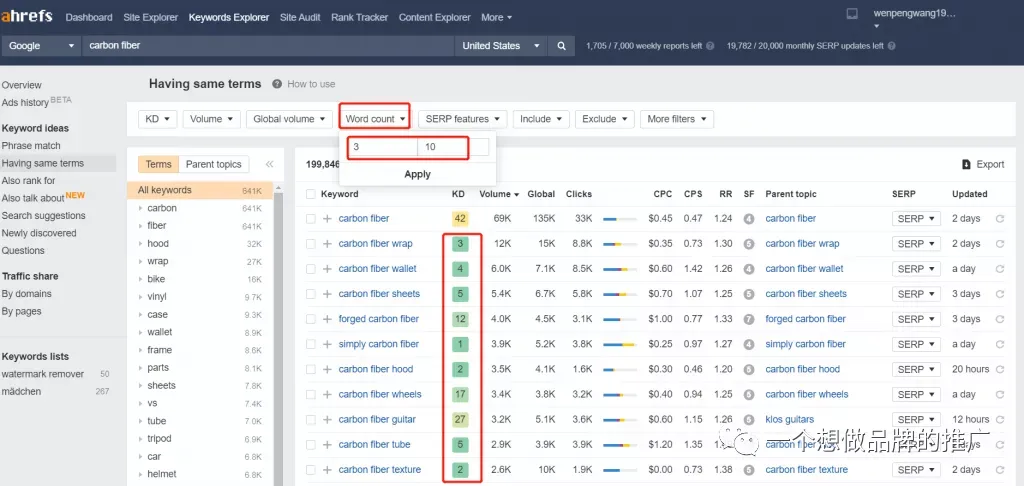Add carbon fiber wallet with plus icon
Screen dimensions: 1024x486
pos(327,269)
